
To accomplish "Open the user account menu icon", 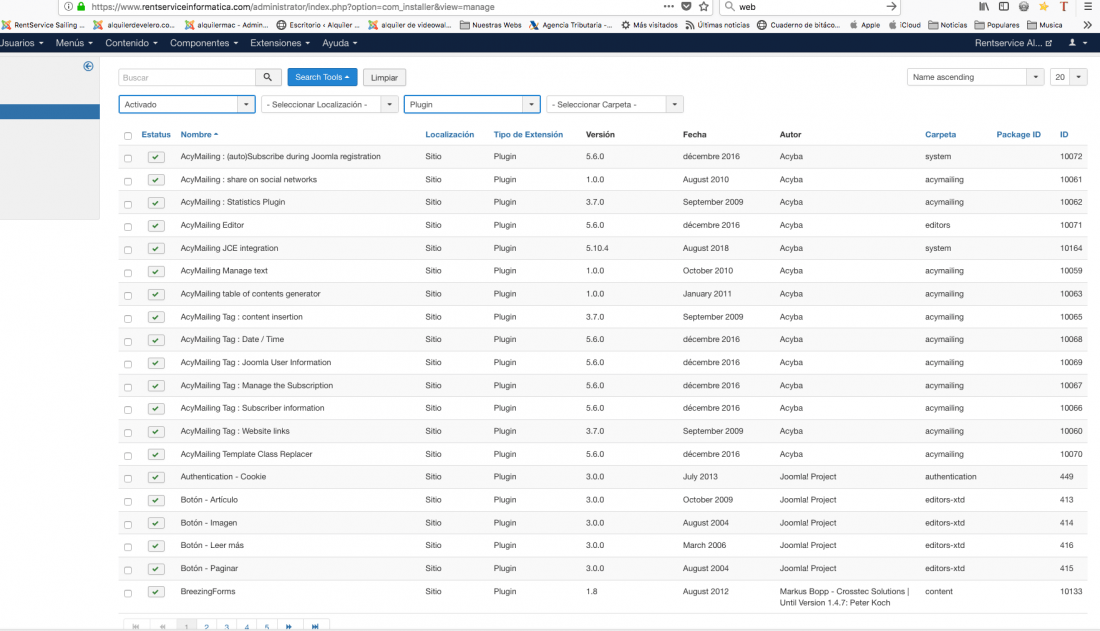I will pyautogui.click(x=1077, y=43).
